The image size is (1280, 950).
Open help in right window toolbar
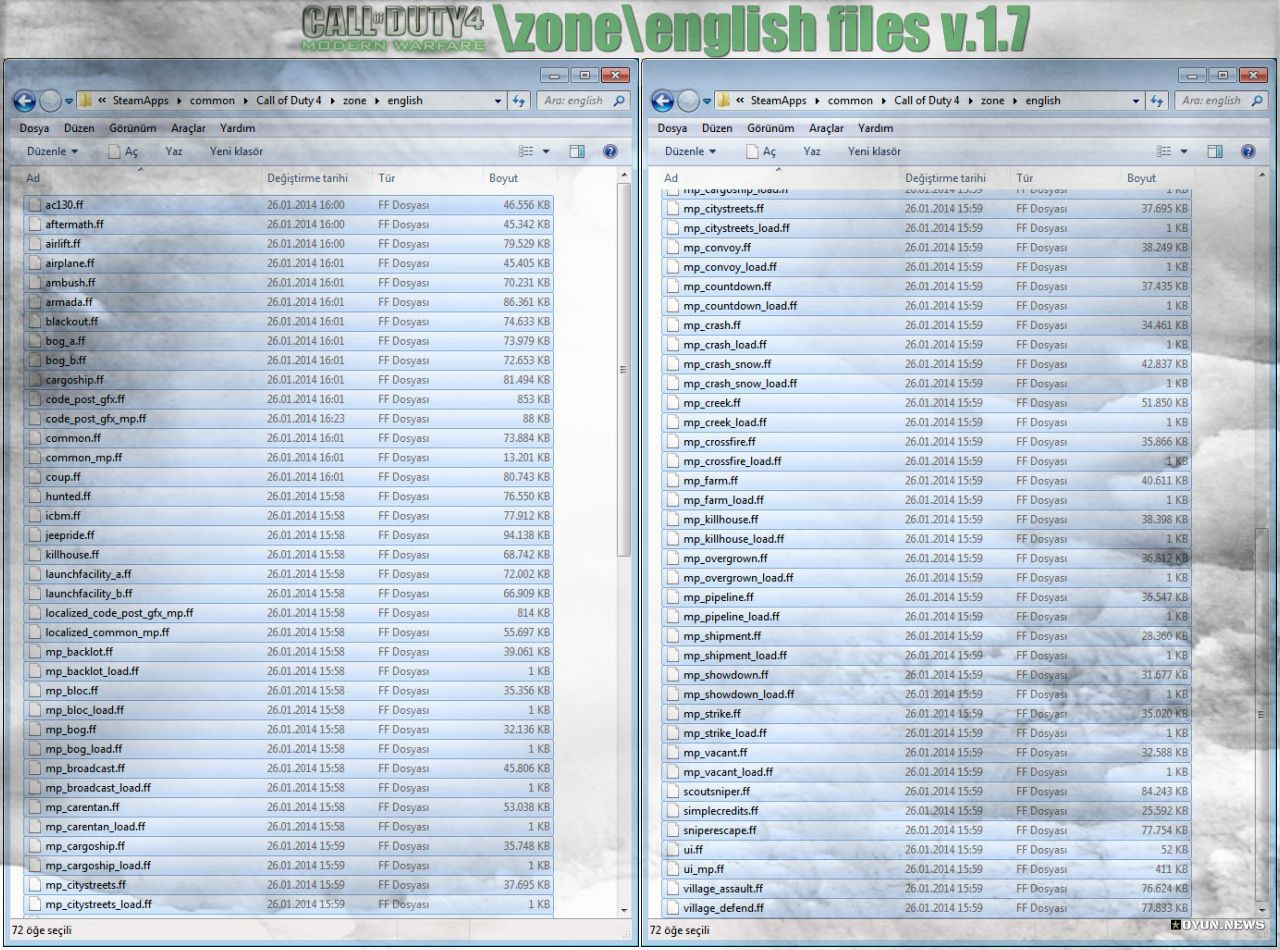(x=1248, y=152)
